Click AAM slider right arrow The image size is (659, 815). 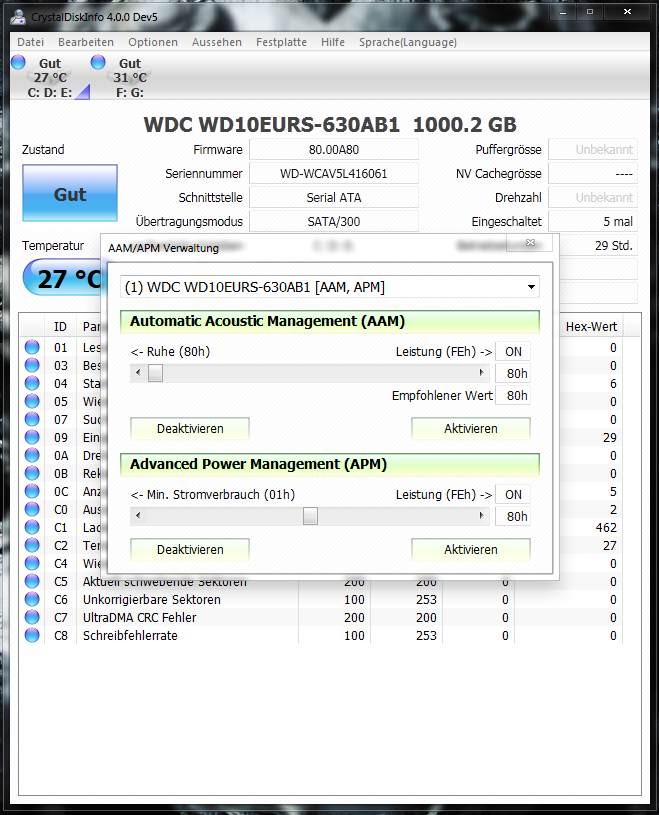(482, 373)
